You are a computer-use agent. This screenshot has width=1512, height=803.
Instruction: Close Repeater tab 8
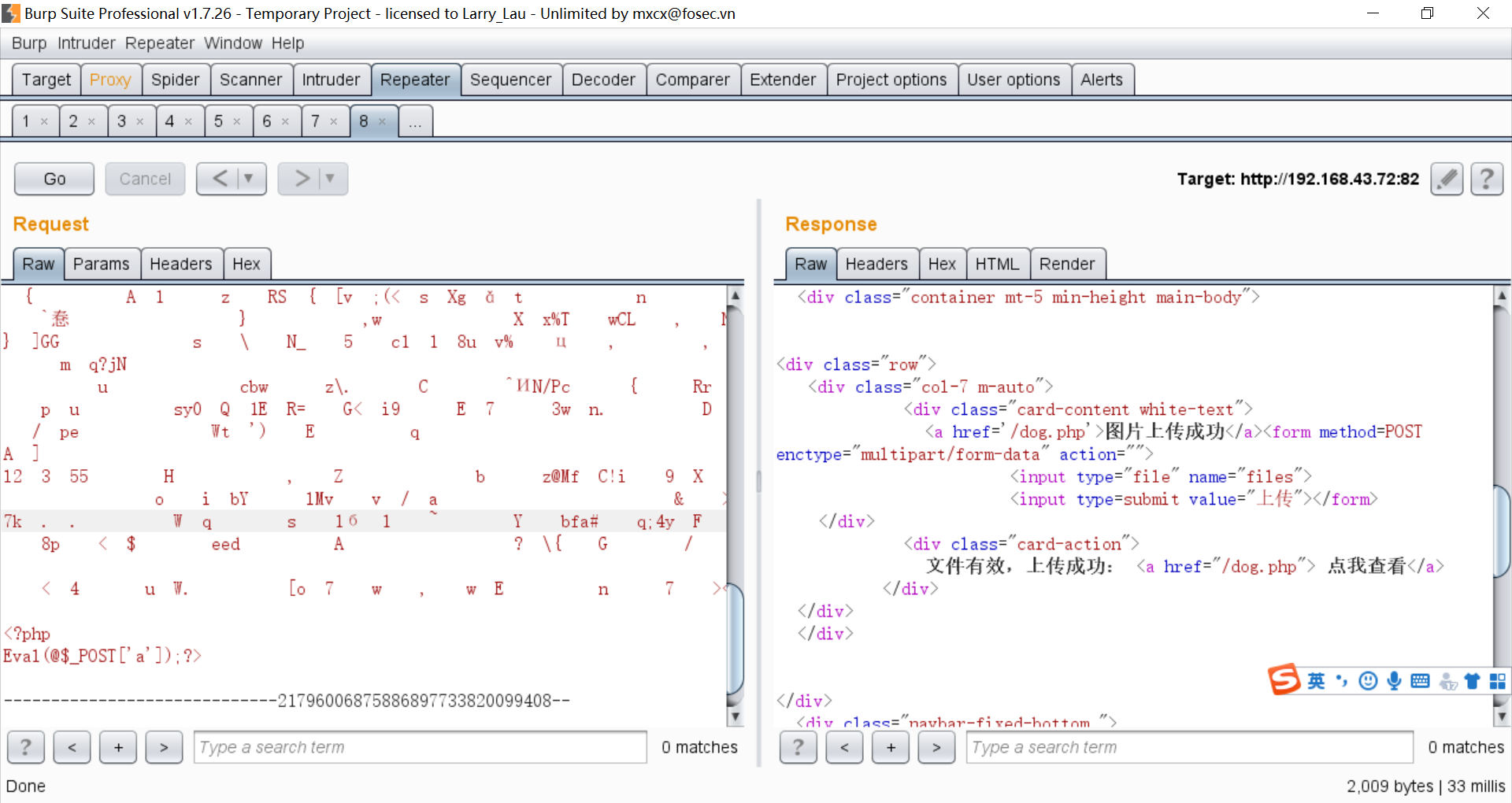pyautogui.click(x=382, y=121)
